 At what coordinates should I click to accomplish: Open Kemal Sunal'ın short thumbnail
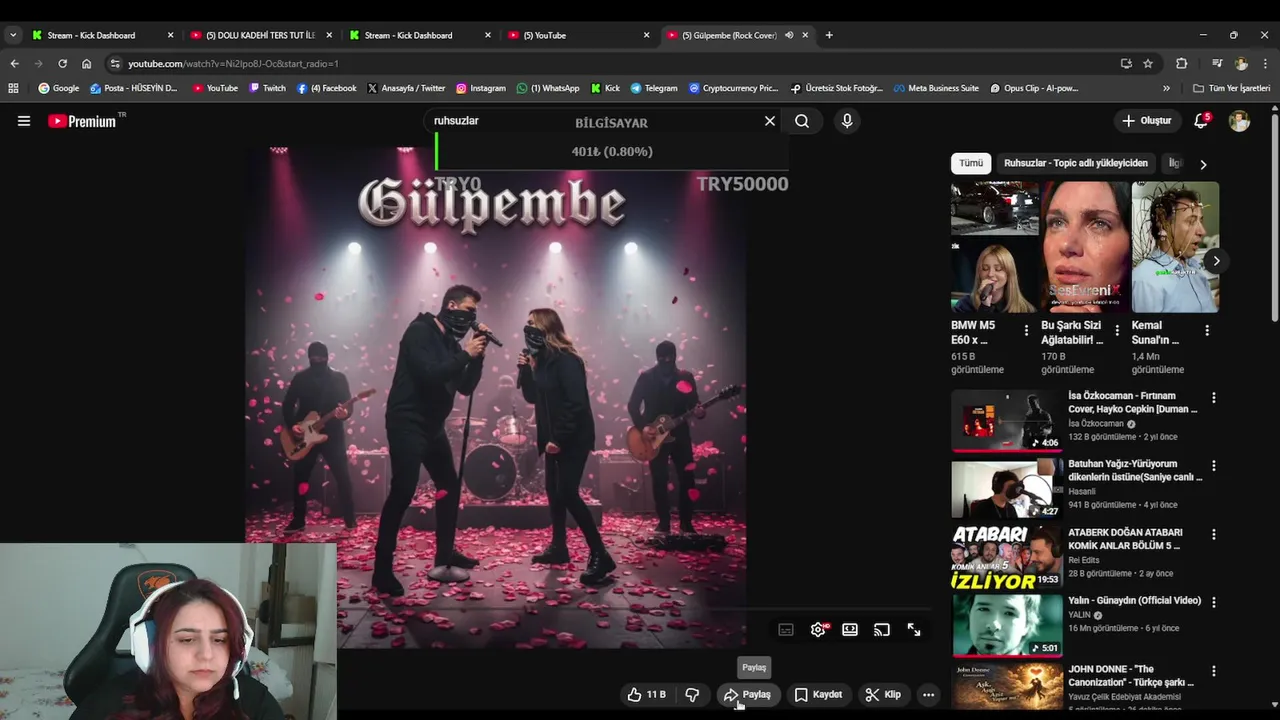click(x=1175, y=247)
